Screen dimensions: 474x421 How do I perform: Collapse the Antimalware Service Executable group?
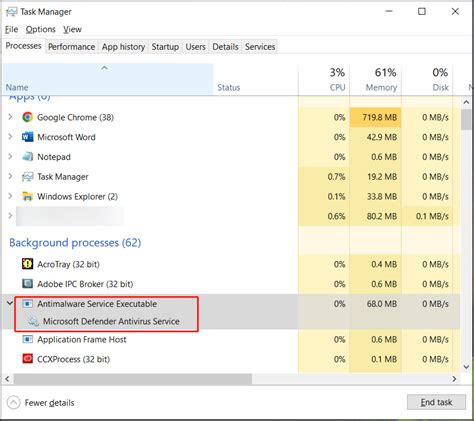pyautogui.click(x=10, y=303)
